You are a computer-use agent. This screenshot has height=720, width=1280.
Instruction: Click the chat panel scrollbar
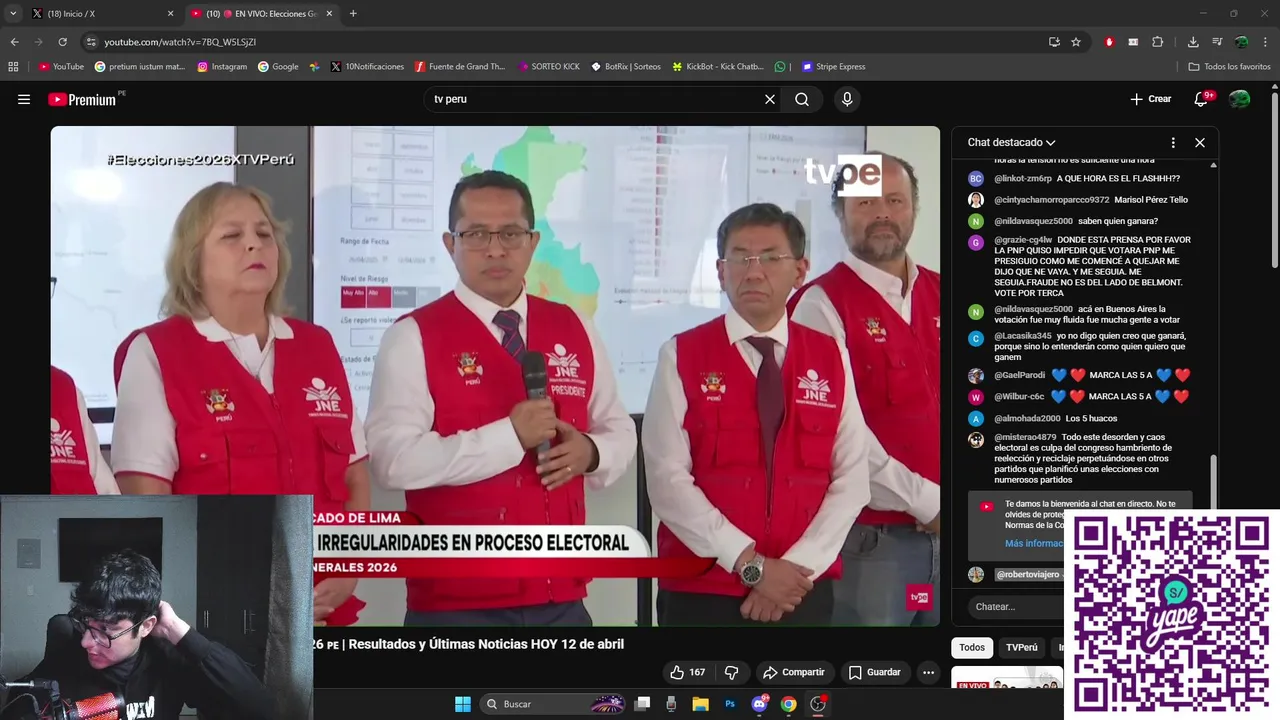[1213, 480]
